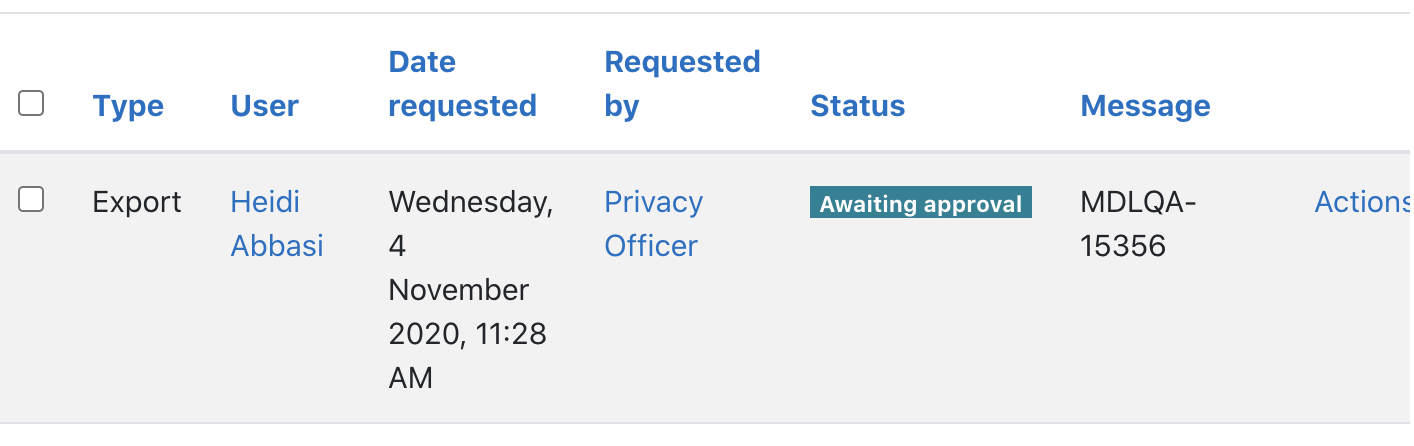Screen dimensions: 1414x446
Task: Select the Heidi Abbasi export request checkbox
Action: tap(31, 199)
